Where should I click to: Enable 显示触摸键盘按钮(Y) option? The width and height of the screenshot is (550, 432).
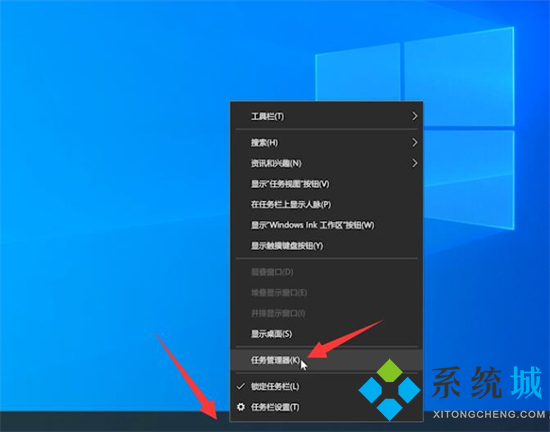click(326, 246)
